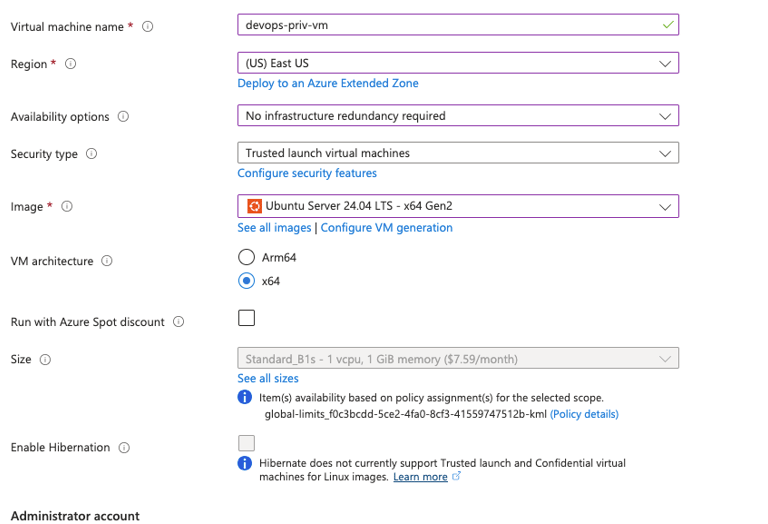
Task: Open the Security type dropdown
Action: click(x=458, y=153)
